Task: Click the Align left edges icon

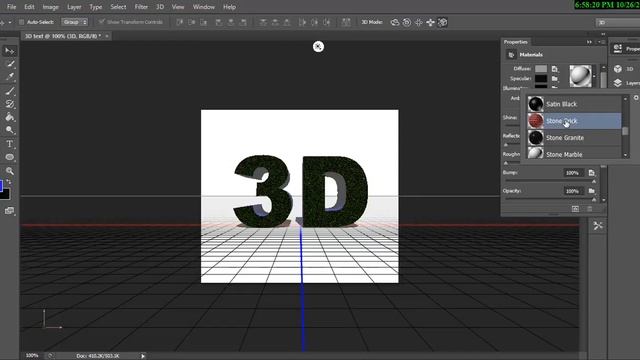Action: click(219, 22)
